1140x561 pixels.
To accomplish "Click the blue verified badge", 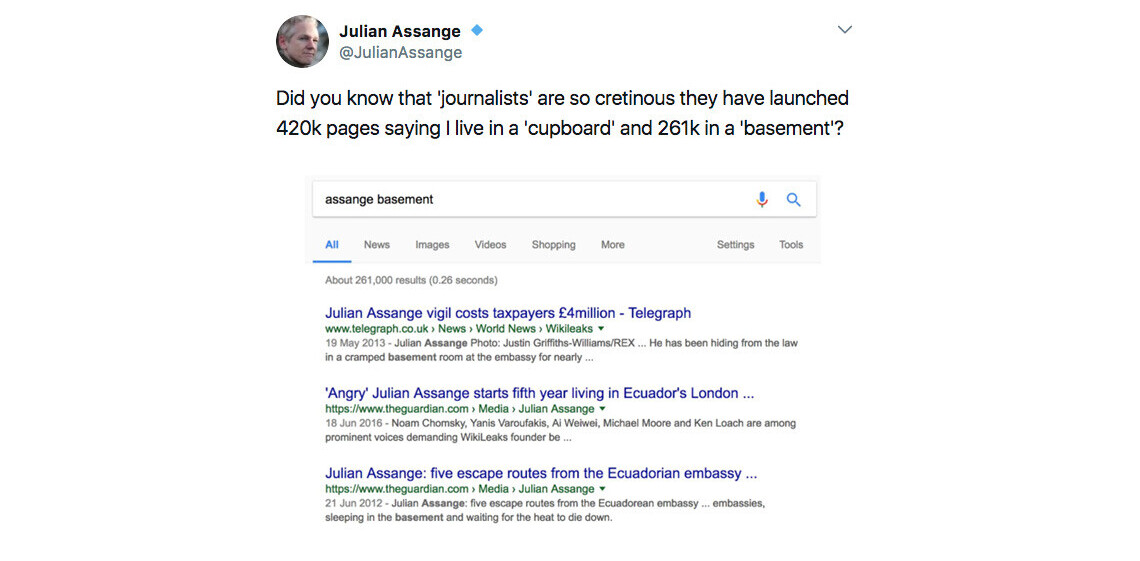I will point(478,31).
